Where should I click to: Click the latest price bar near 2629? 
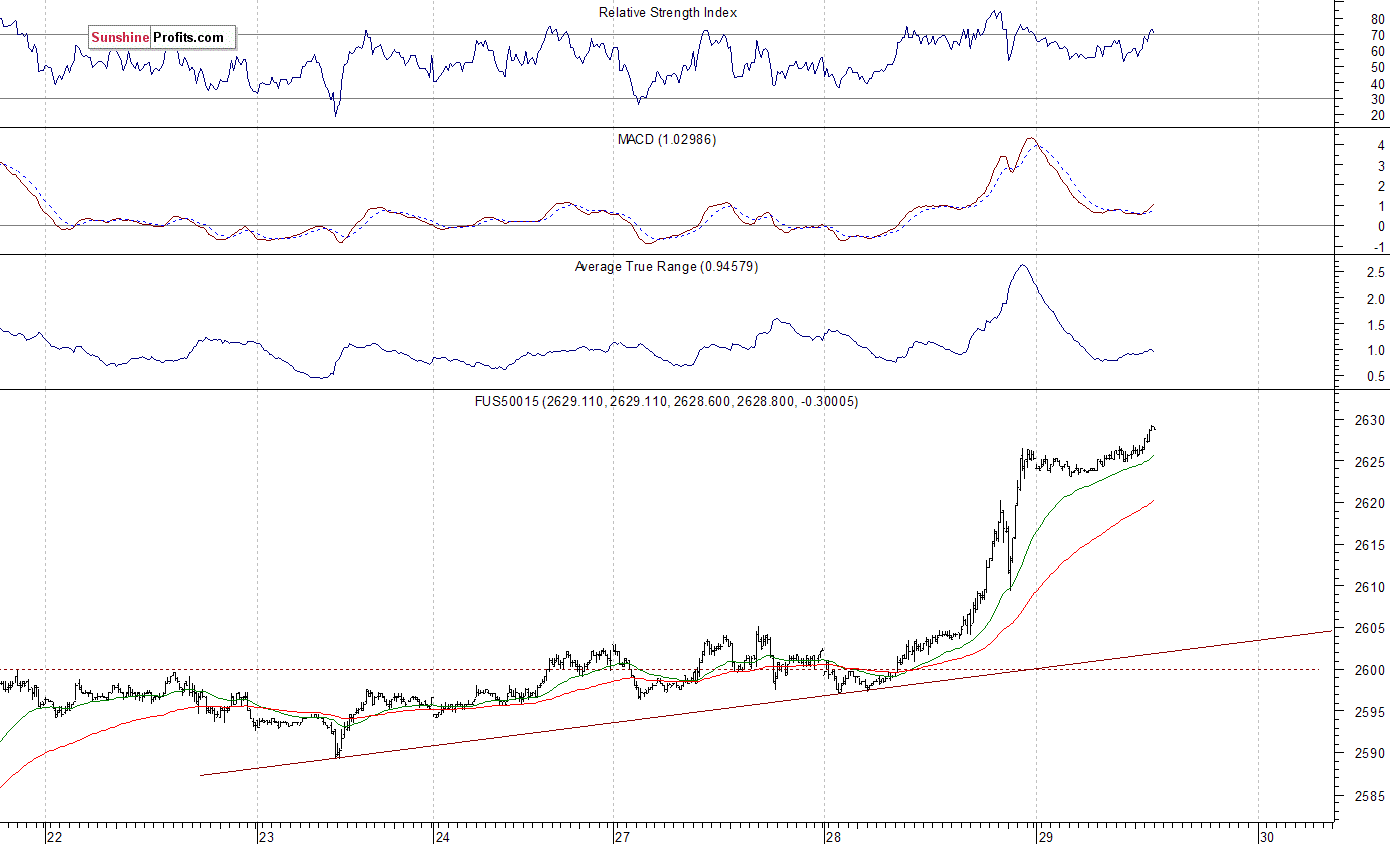tap(1153, 428)
